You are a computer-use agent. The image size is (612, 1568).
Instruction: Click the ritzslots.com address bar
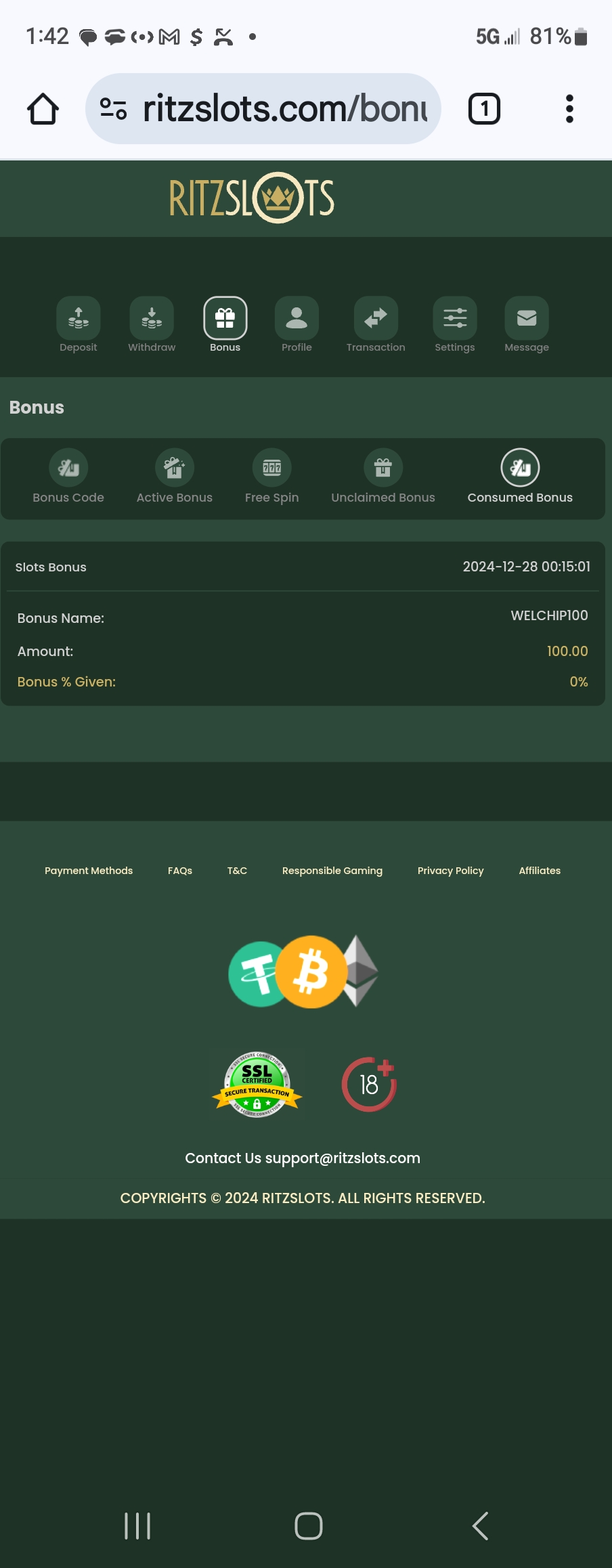pos(263,109)
